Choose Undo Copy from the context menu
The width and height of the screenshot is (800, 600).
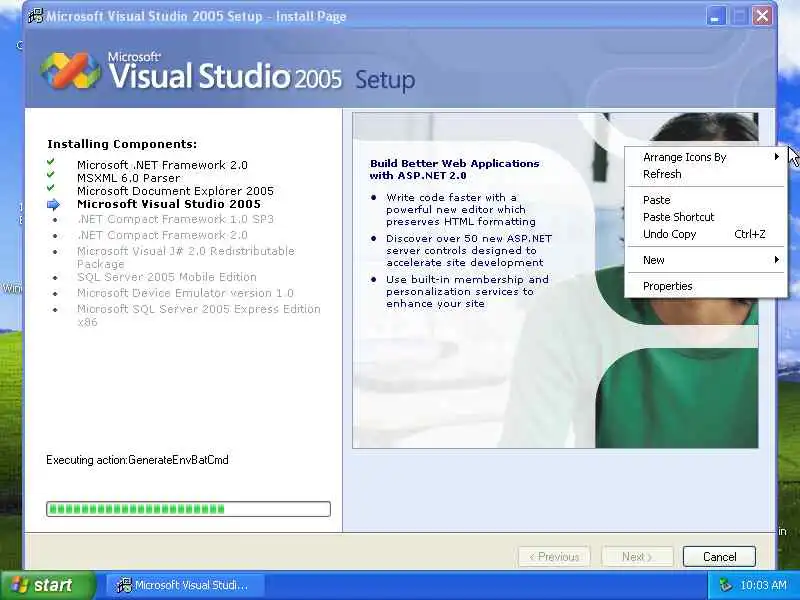coord(706,234)
